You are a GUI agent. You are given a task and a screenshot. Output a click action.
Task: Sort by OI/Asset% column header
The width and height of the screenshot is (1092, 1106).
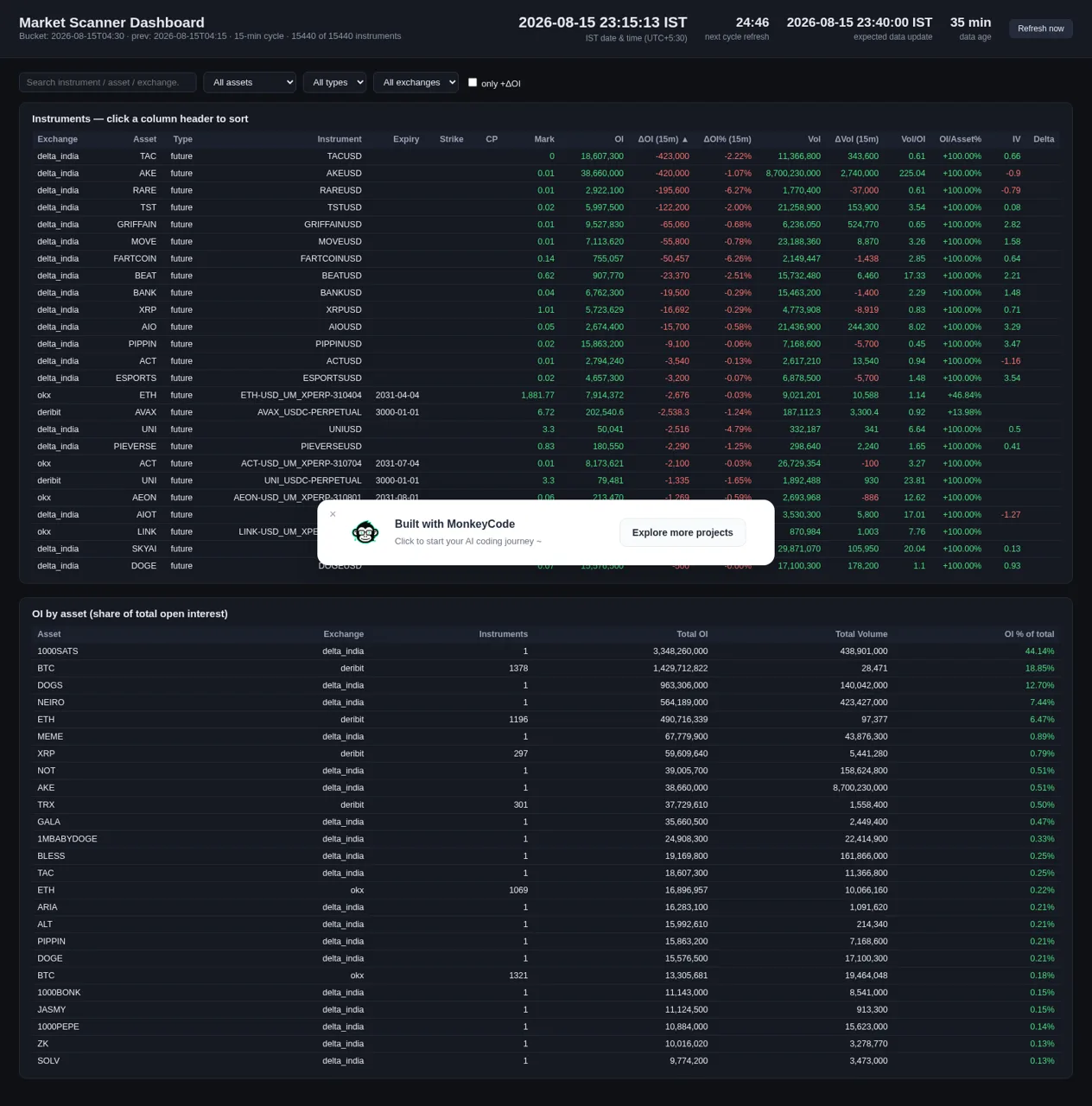coord(961,139)
